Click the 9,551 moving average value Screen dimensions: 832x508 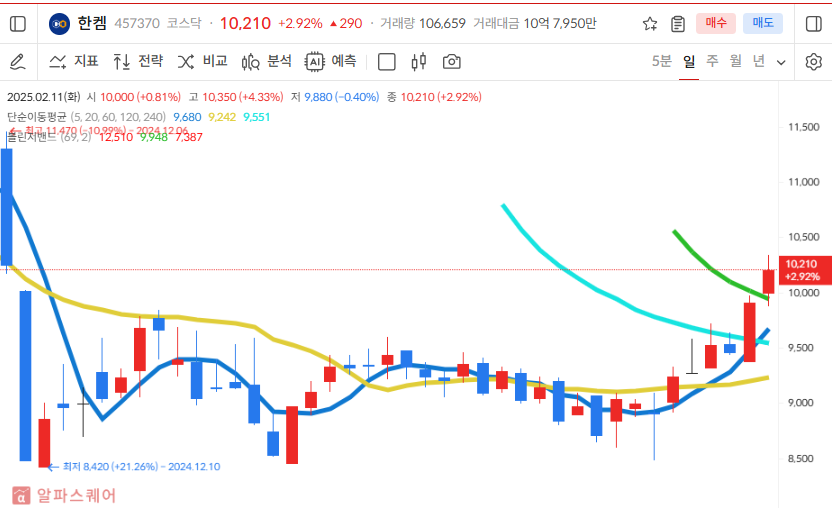257,117
